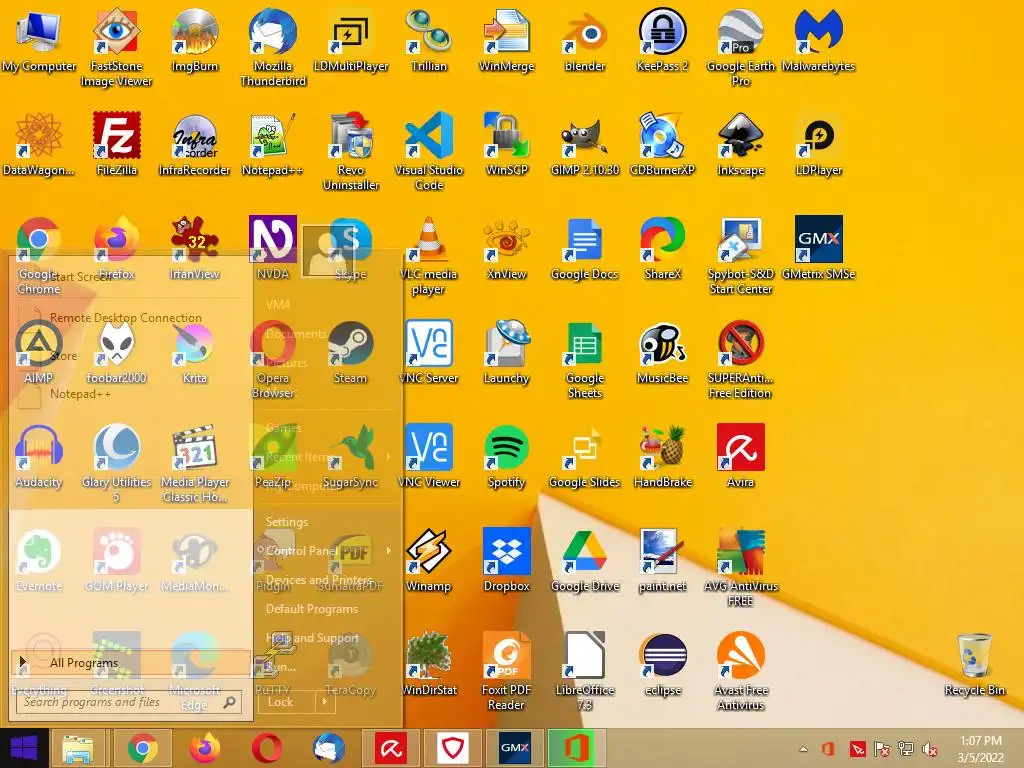
Task: Expand the Control Panel submenu arrow
Action: click(389, 551)
